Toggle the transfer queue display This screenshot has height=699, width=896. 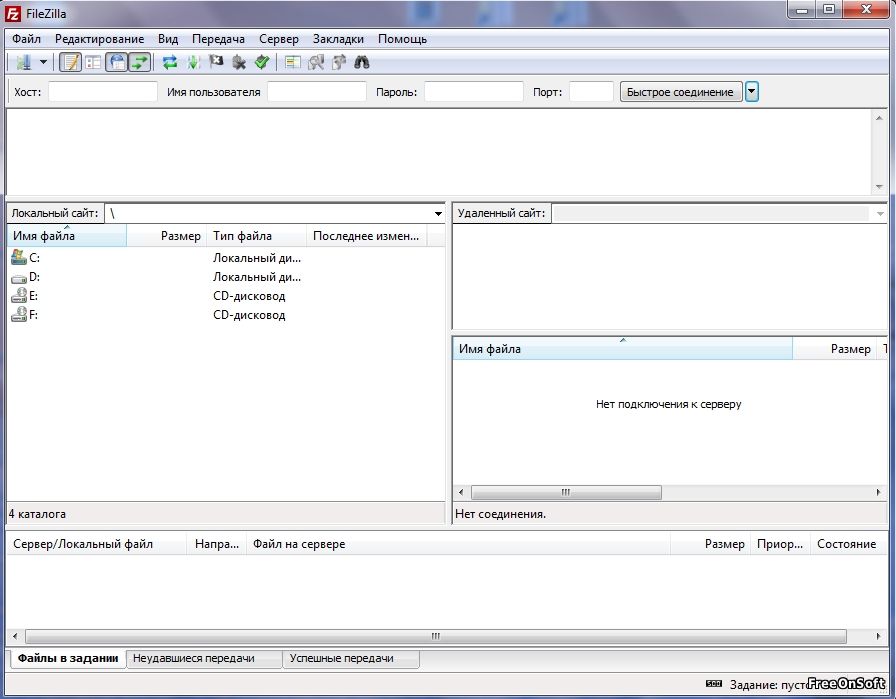point(139,62)
